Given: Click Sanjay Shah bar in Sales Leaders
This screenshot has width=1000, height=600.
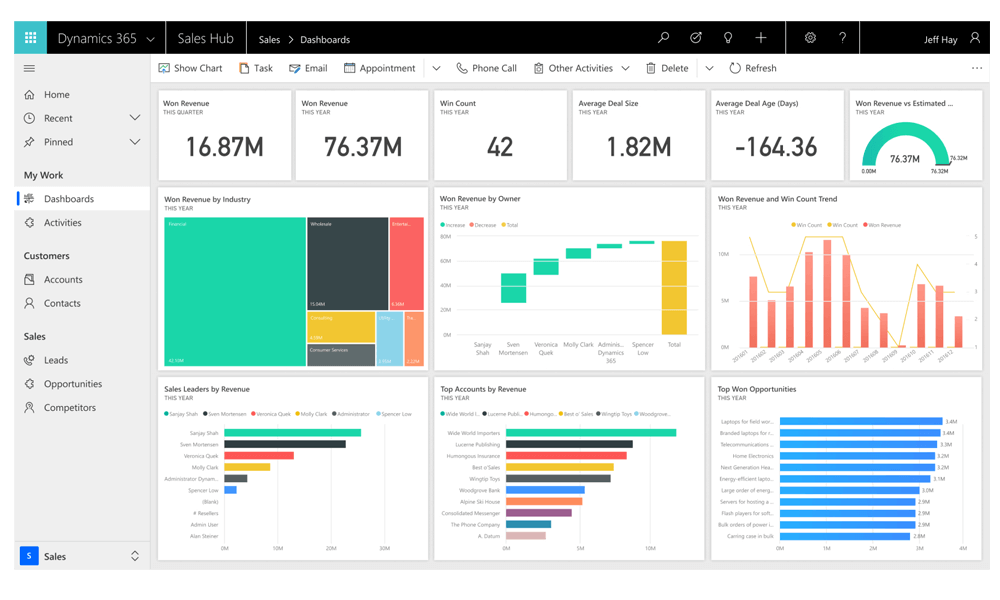Looking at the screenshot, I should coord(293,433).
